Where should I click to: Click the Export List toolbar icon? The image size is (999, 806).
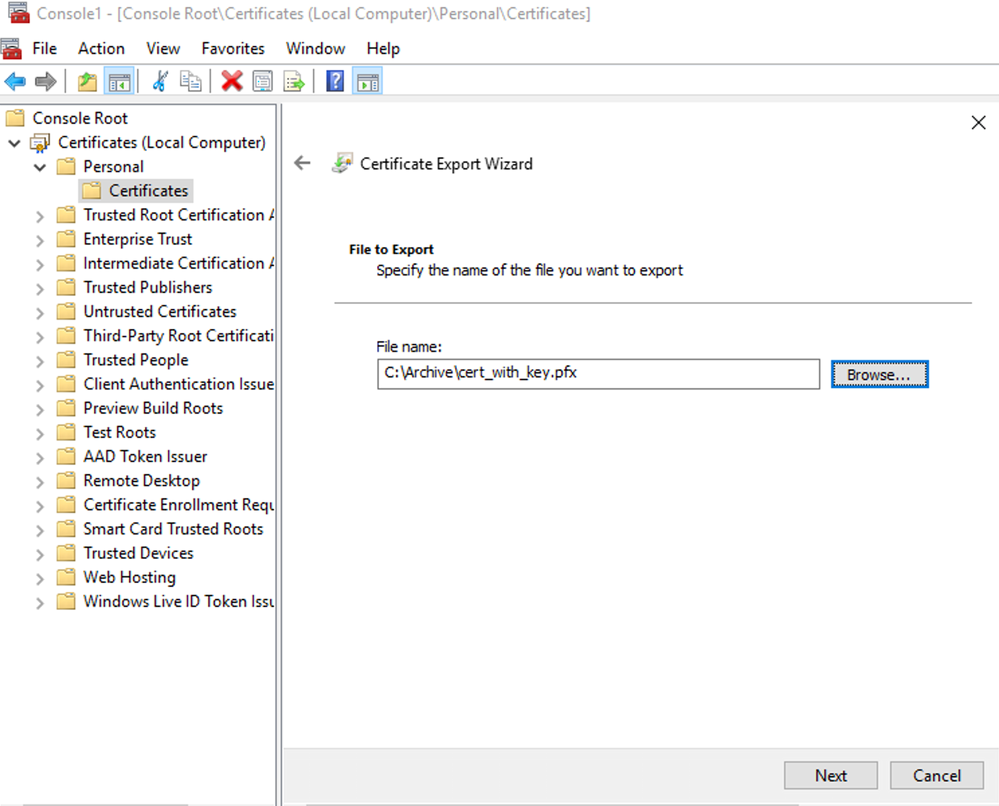point(293,82)
